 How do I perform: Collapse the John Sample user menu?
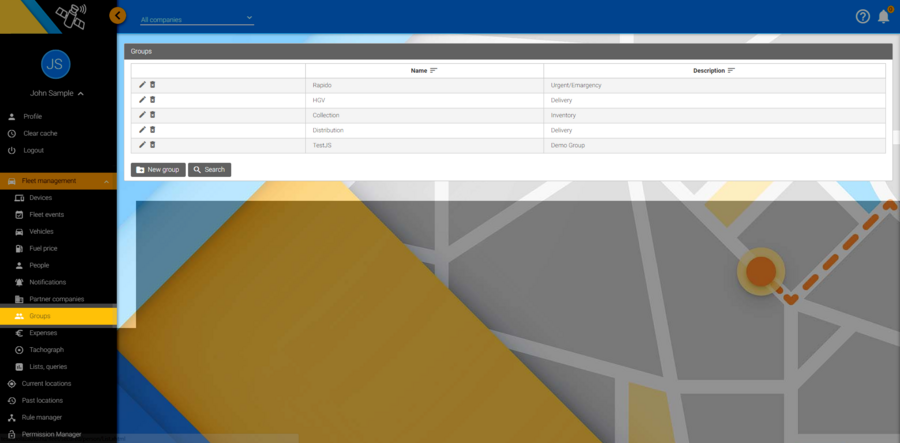[80, 94]
